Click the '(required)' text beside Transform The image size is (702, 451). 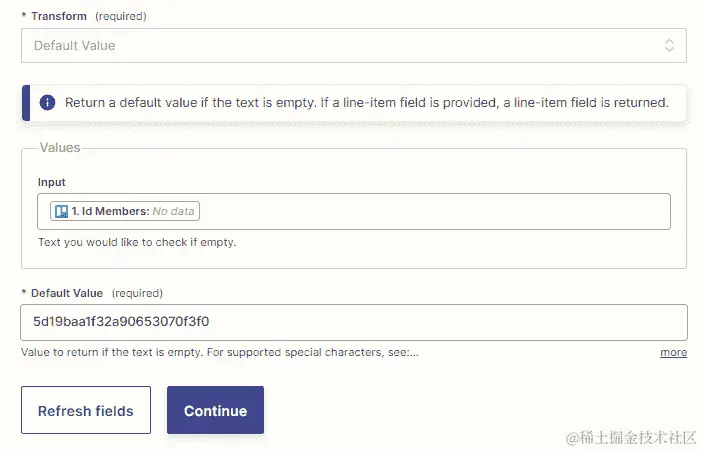tap(121, 17)
